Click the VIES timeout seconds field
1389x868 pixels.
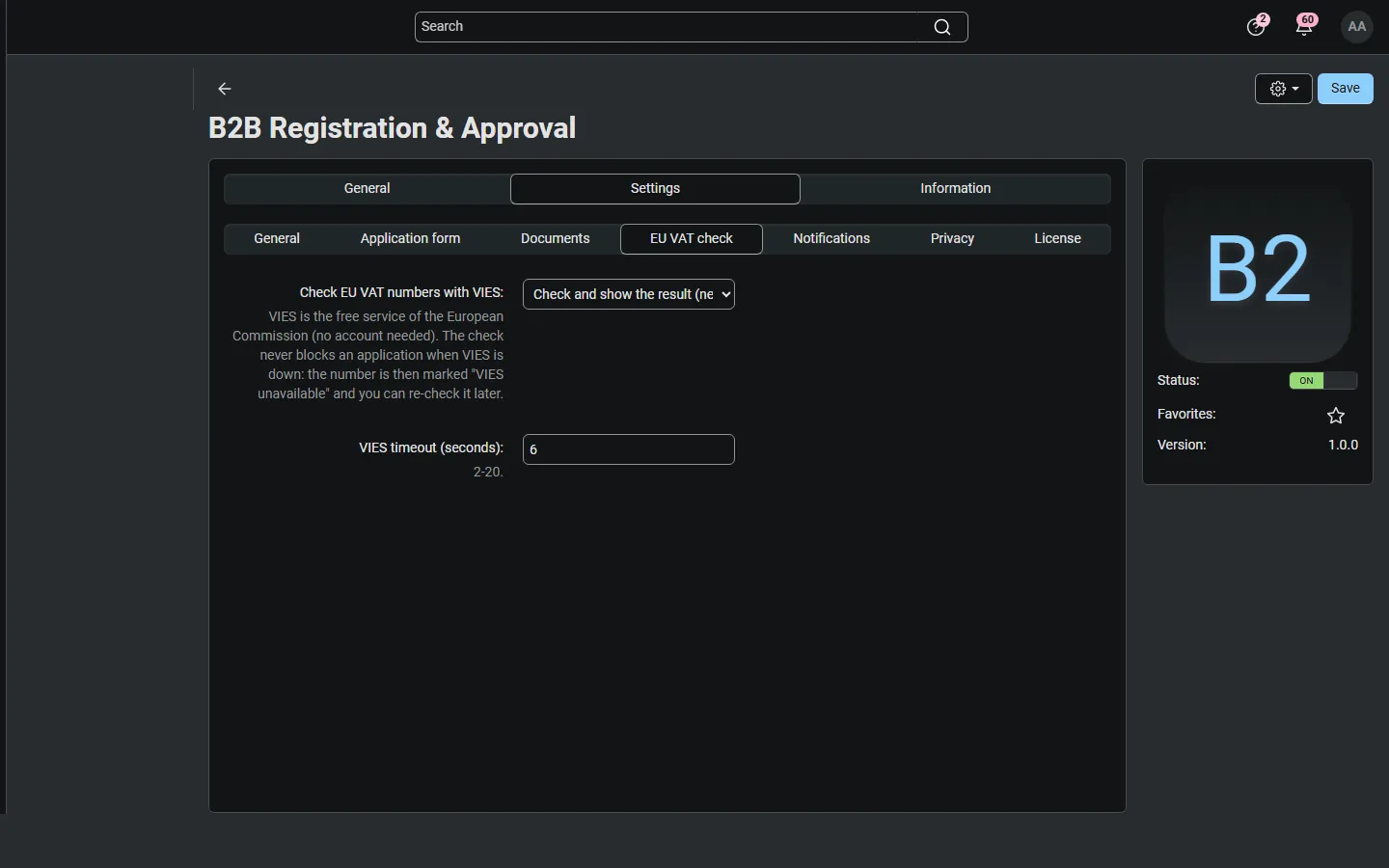tap(629, 449)
